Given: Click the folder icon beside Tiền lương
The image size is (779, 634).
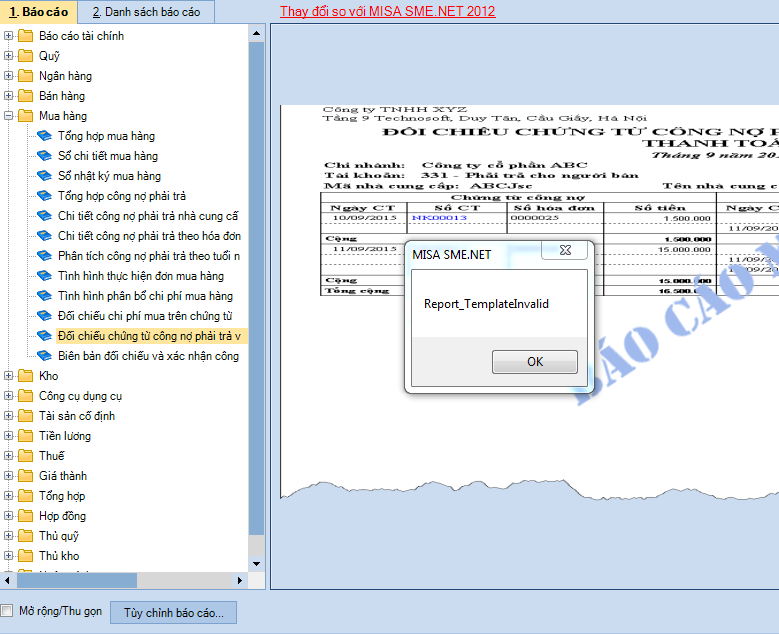Looking at the screenshot, I should tap(25, 436).
